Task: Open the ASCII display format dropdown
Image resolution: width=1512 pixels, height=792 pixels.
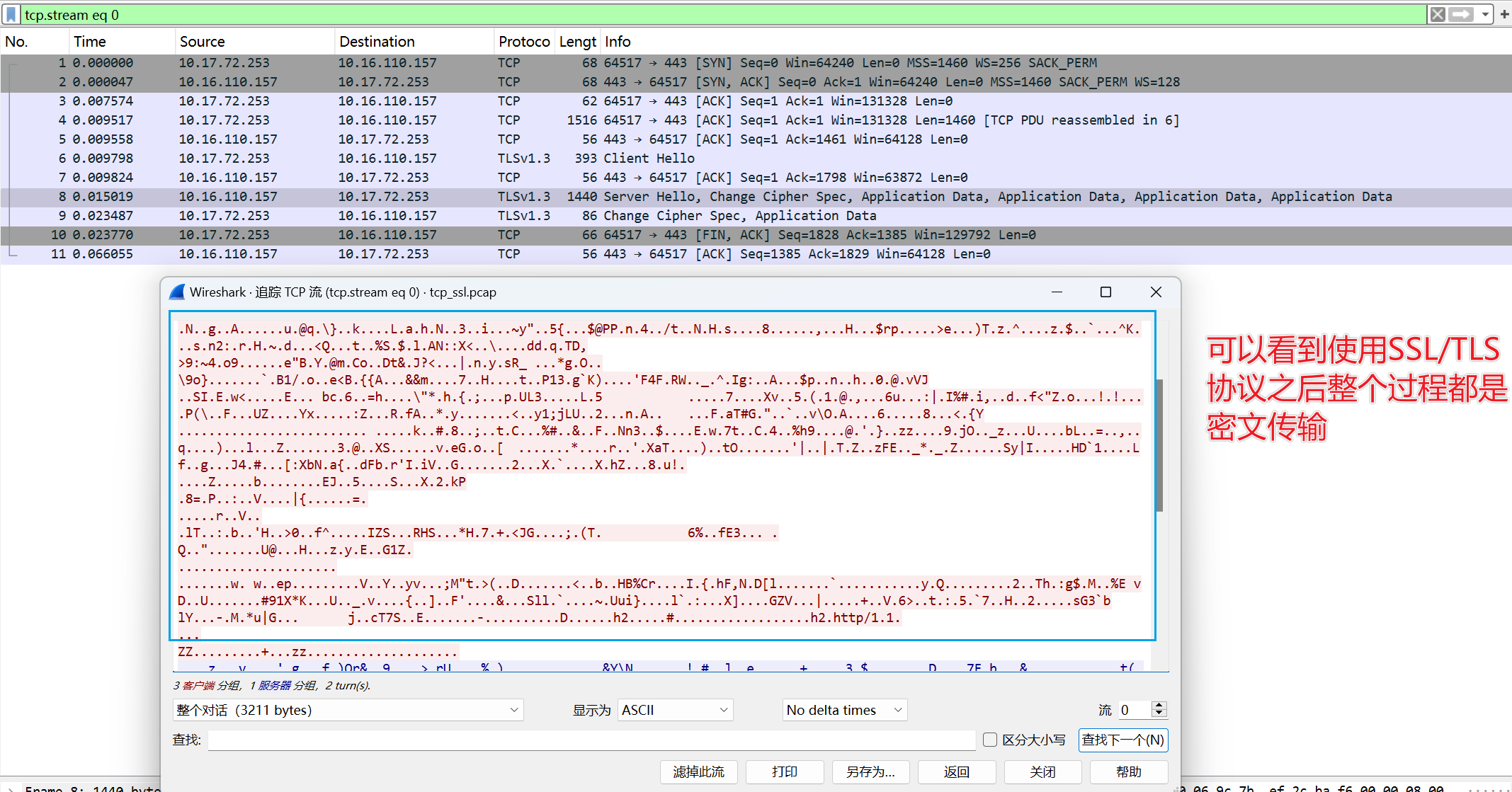Action: pos(675,710)
